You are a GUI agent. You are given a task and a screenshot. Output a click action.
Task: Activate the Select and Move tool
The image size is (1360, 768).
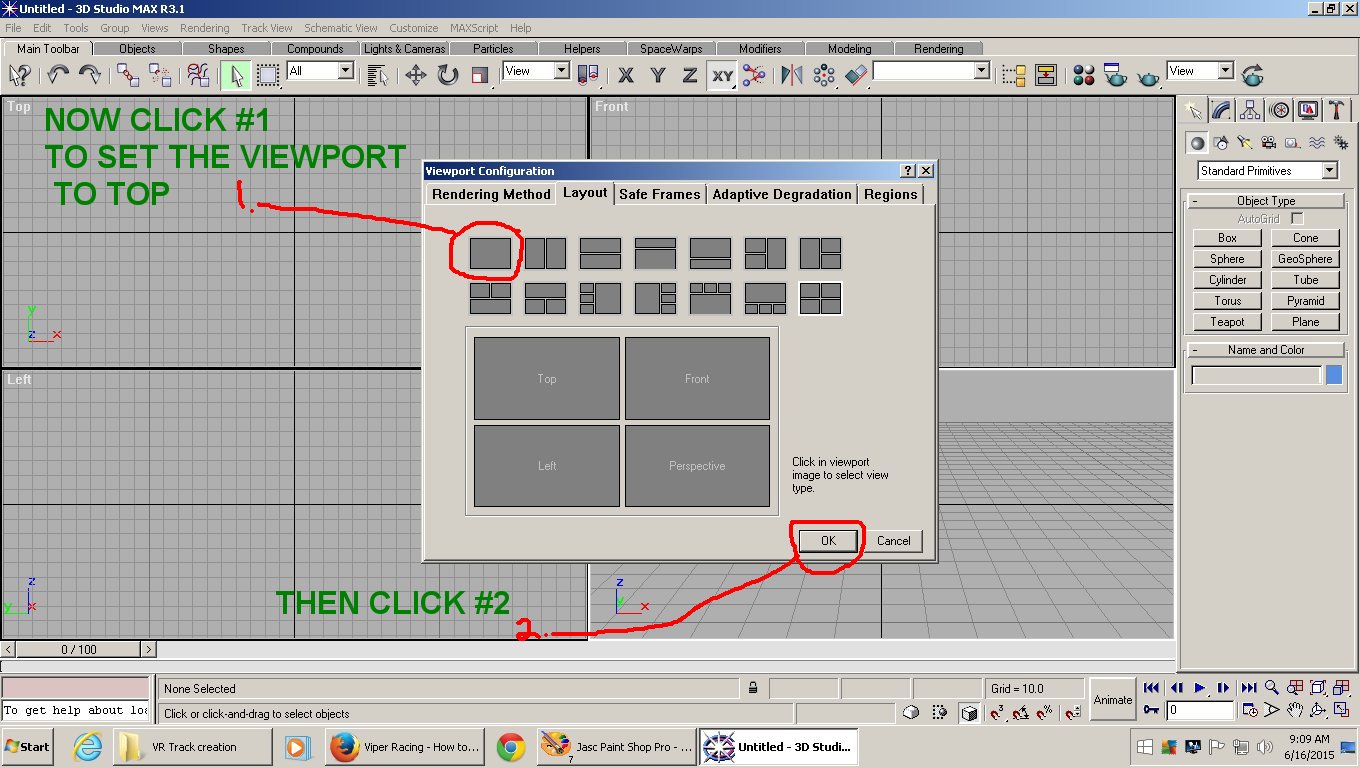(x=416, y=75)
